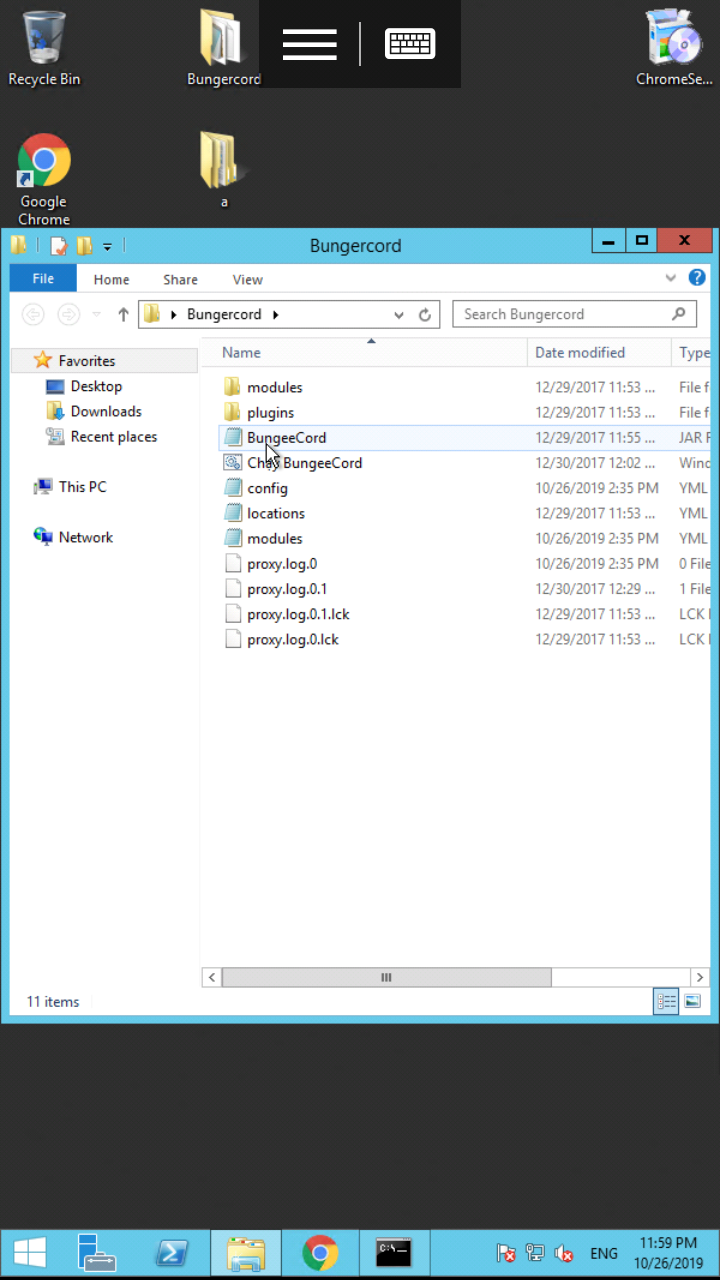This screenshot has width=720, height=1280.
Task: Show the on-screen keyboard from the top overlay
Action: (410, 44)
